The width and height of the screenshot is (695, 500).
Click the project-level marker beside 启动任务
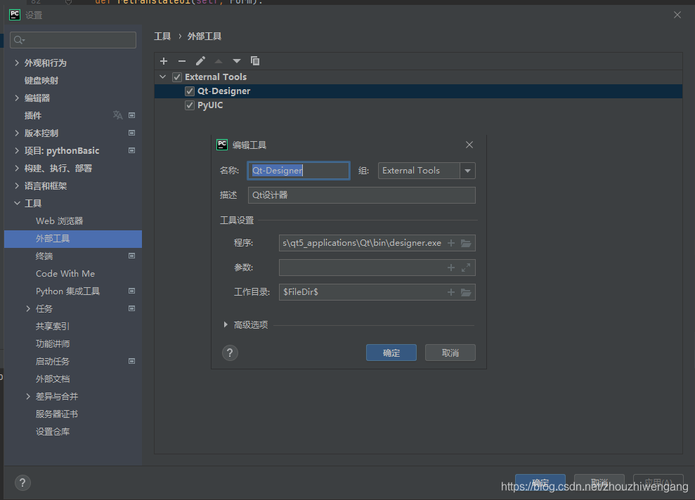pyautogui.click(x=132, y=361)
